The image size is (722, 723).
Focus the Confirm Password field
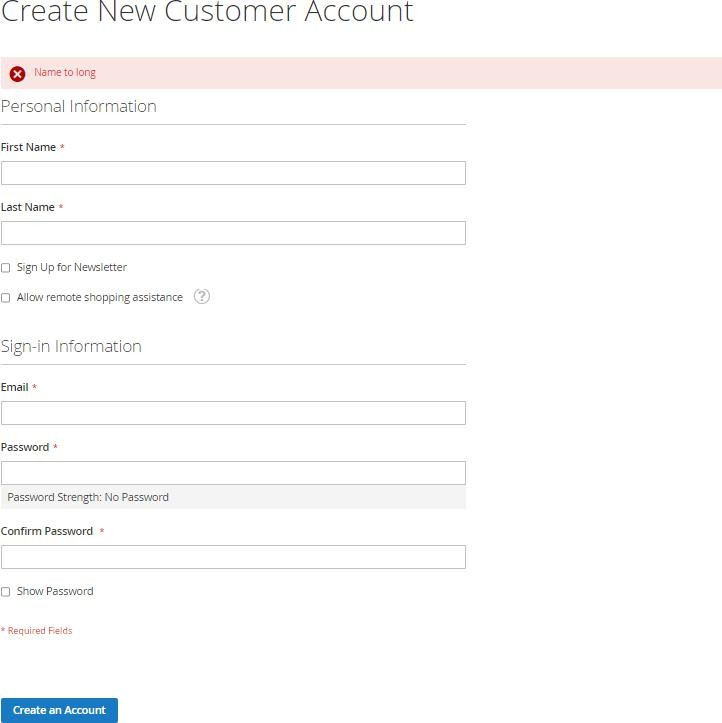click(233, 557)
